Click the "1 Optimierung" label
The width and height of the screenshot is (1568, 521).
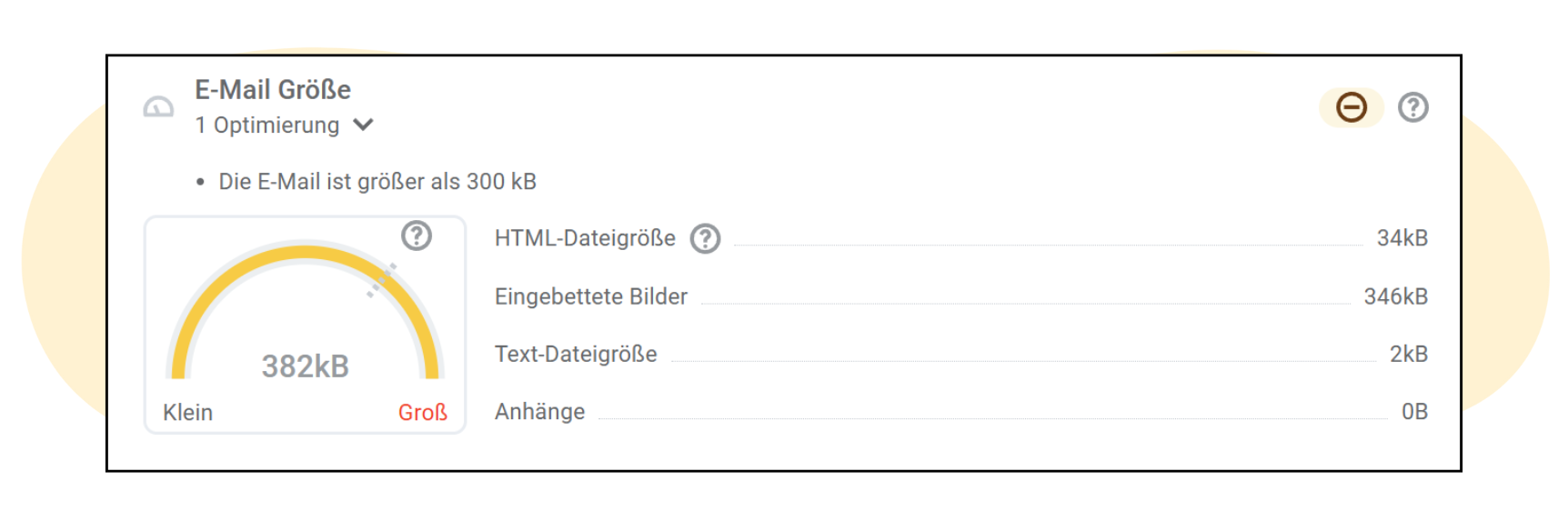[x=266, y=125]
